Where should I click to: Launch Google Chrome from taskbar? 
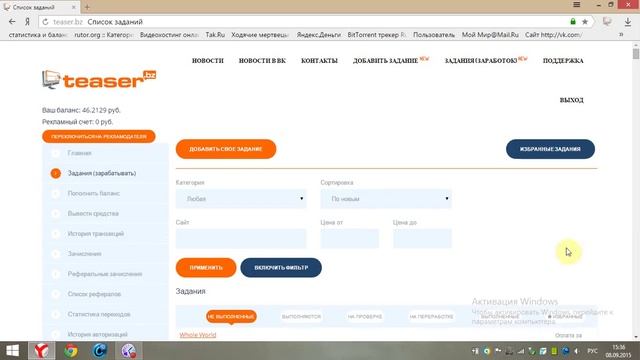[x=71, y=351]
